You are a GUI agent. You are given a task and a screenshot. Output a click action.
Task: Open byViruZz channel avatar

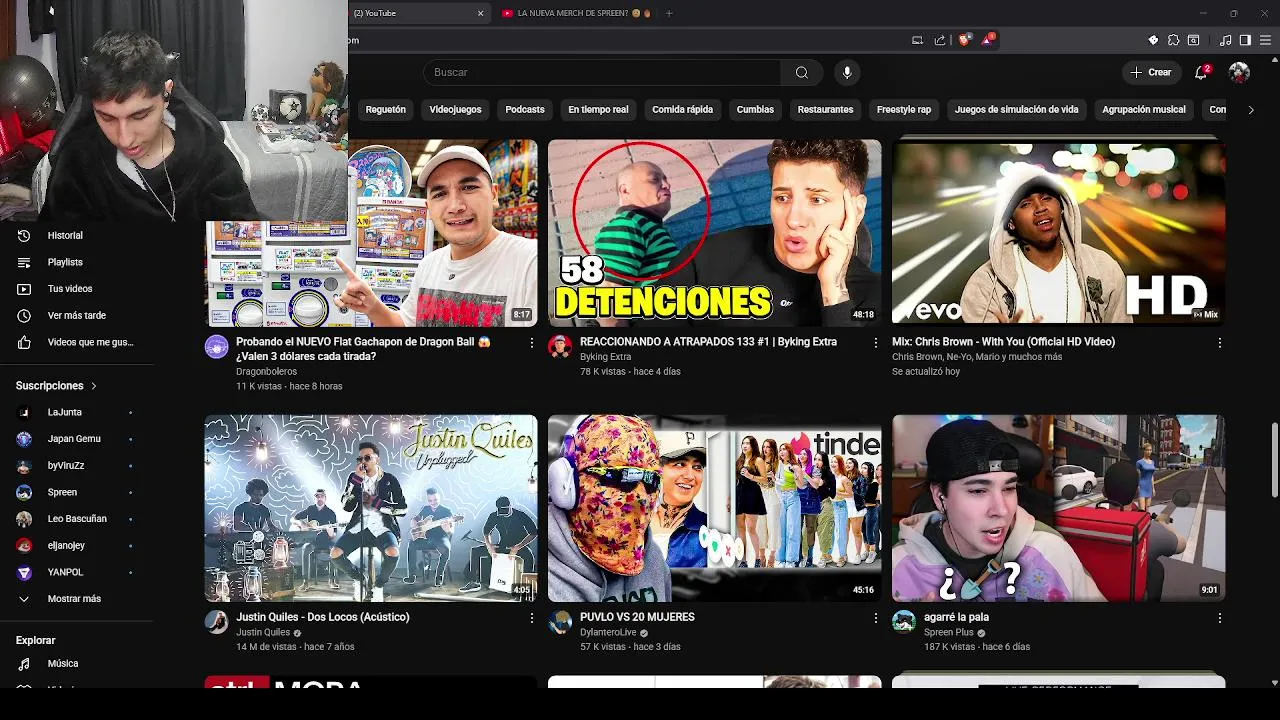24,465
